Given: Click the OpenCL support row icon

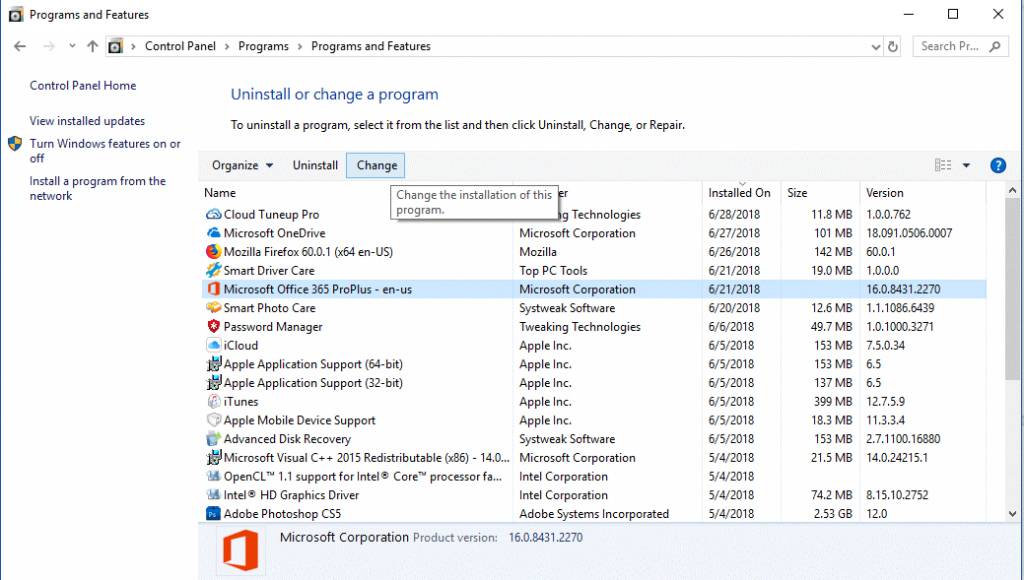Looking at the screenshot, I should click(x=214, y=476).
